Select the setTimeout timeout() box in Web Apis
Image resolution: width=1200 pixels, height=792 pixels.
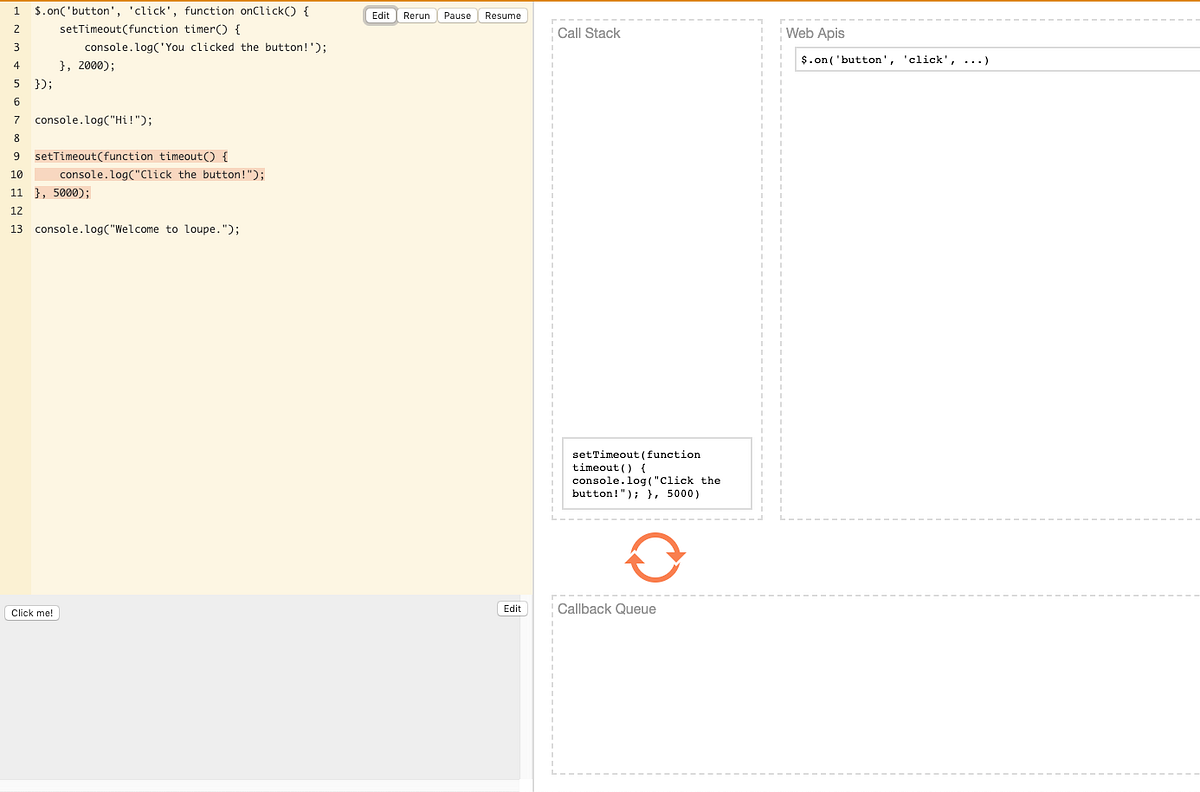657,473
